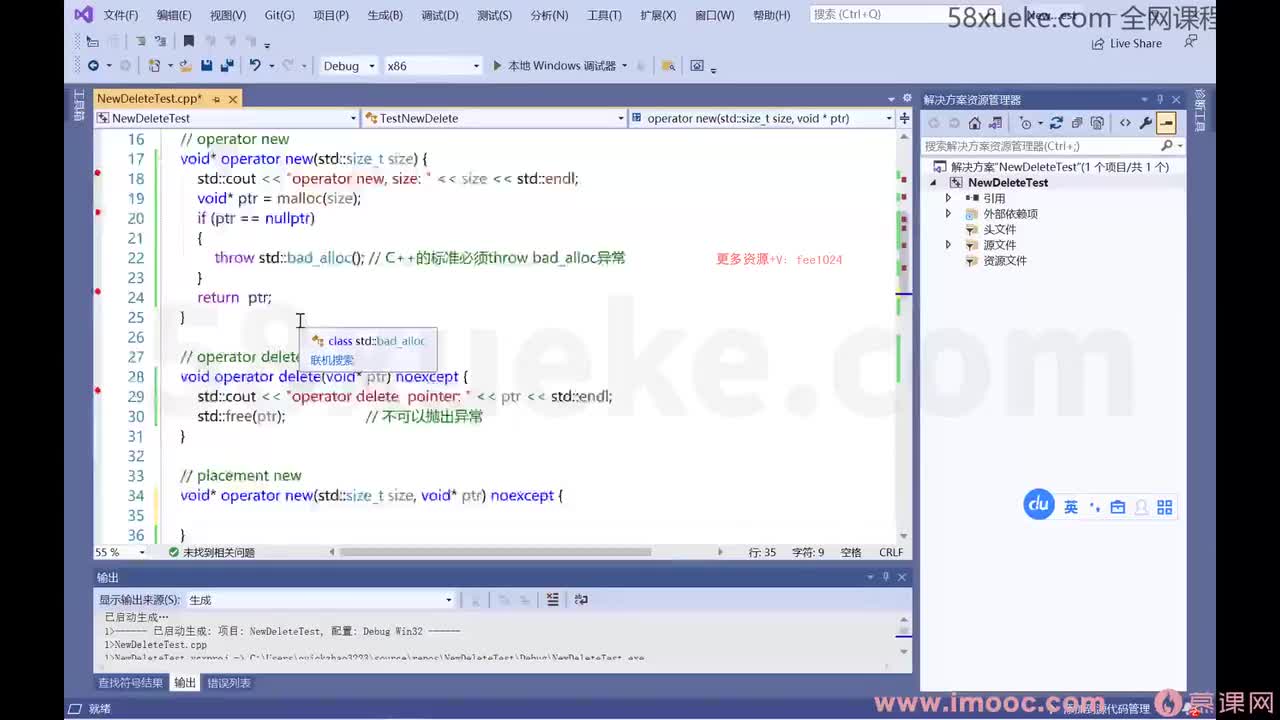1280x720 pixels.
Task: Click switch views icon in Solution Explorer
Action: tap(995, 123)
